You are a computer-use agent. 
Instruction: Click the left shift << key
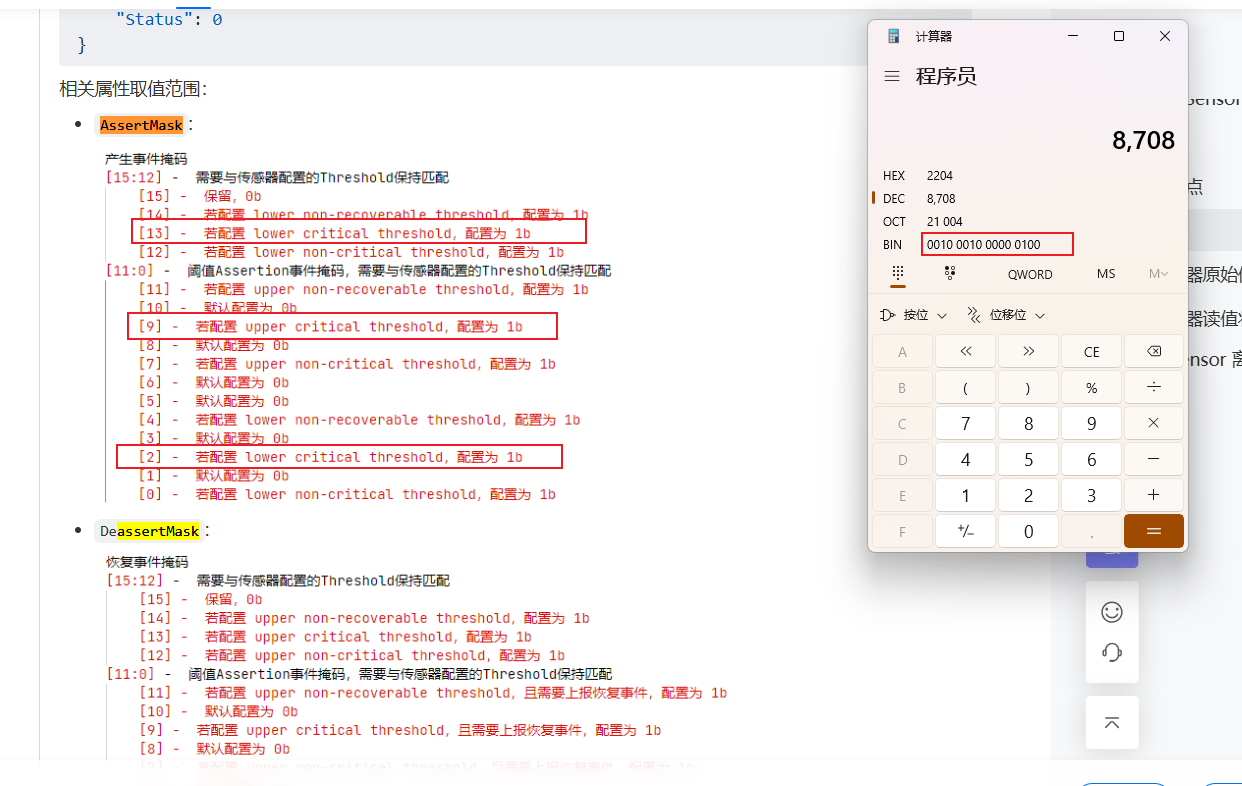click(x=965, y=352)
